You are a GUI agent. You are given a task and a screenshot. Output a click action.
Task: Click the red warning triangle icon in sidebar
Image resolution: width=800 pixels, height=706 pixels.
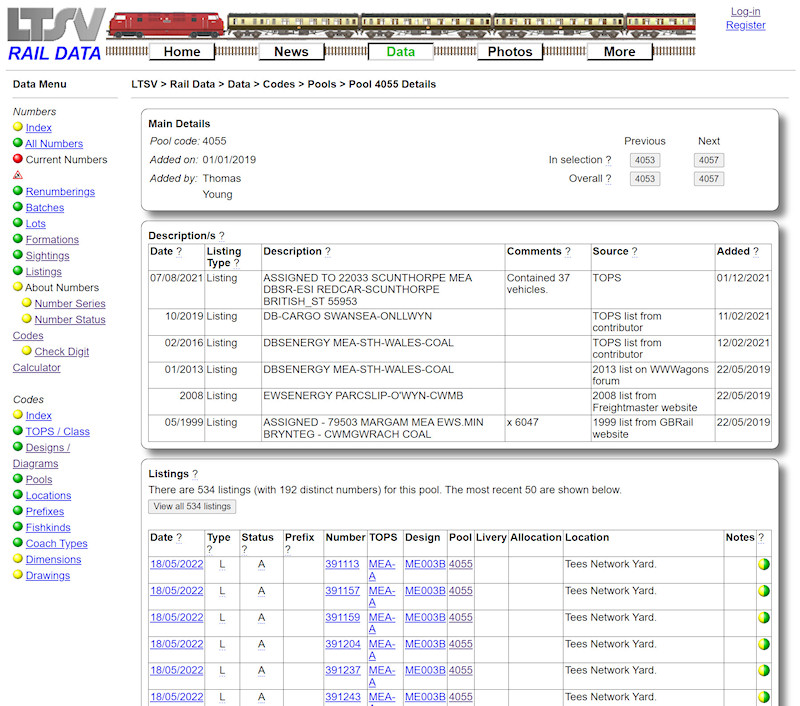pos(17,174)
